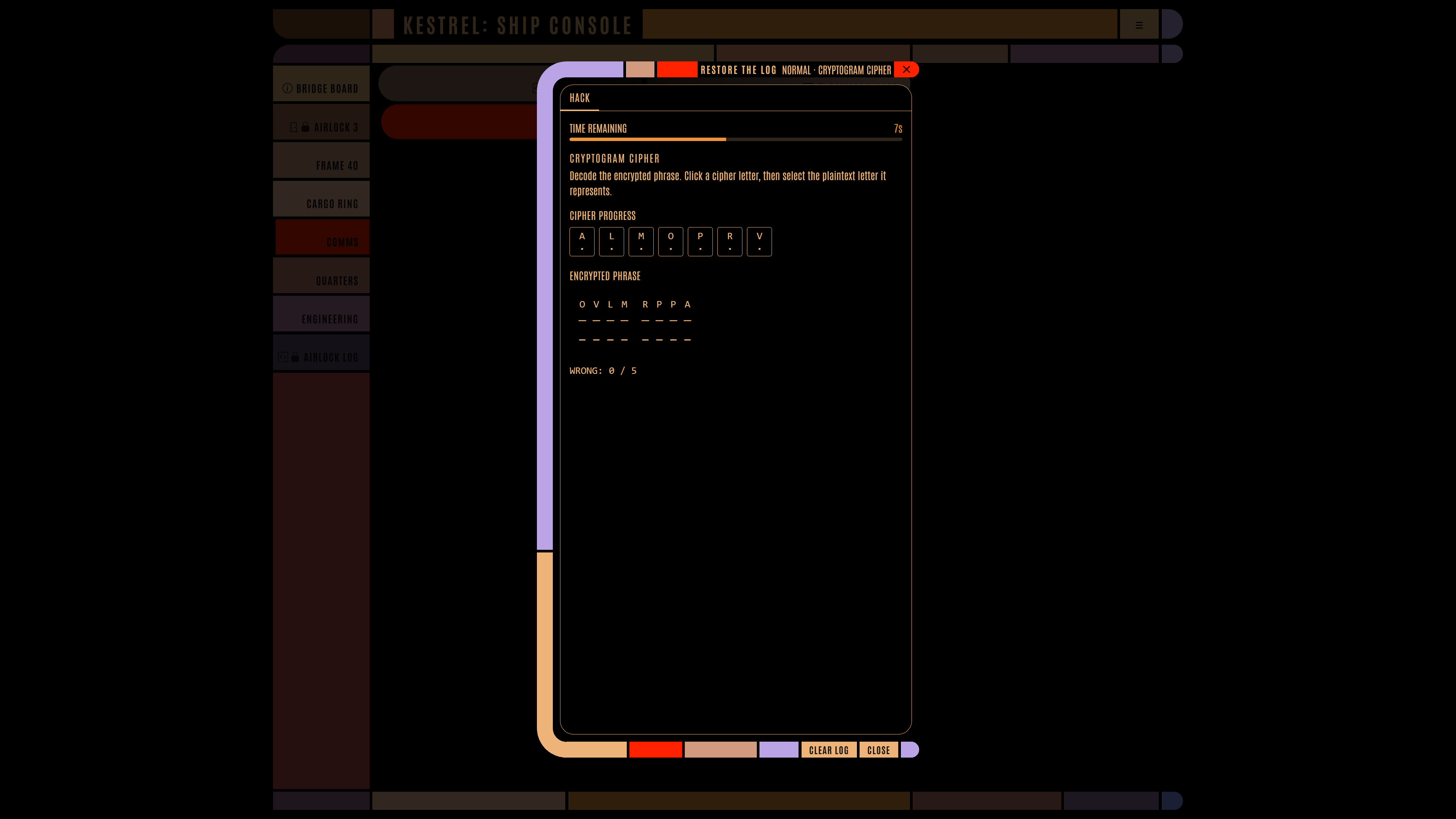Click letter R in the encrypted phrase

click(645, 304)
